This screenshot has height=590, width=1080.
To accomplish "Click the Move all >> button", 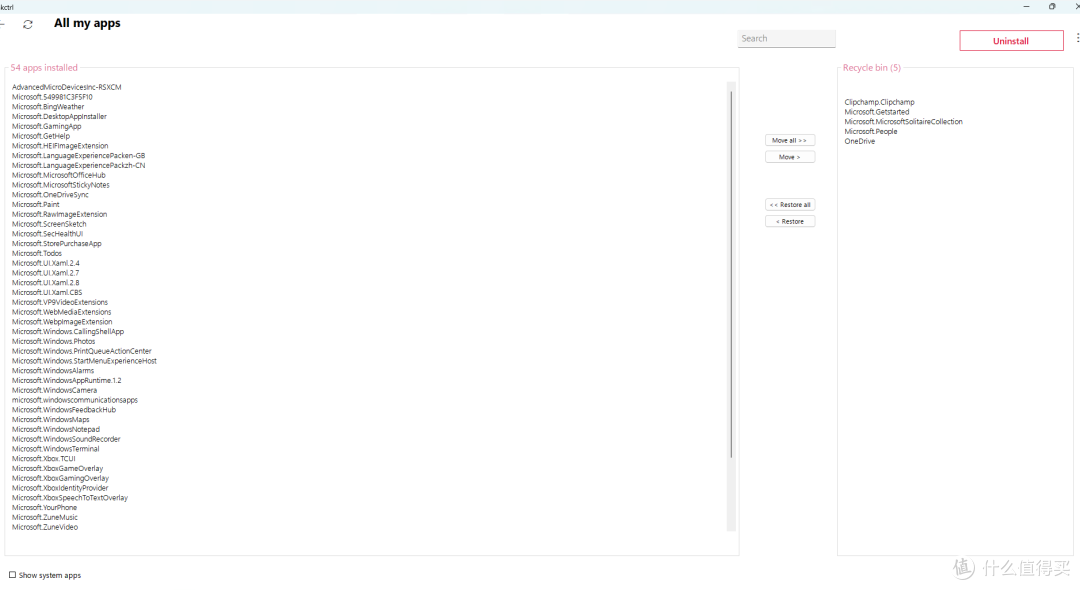I will 789,140.
